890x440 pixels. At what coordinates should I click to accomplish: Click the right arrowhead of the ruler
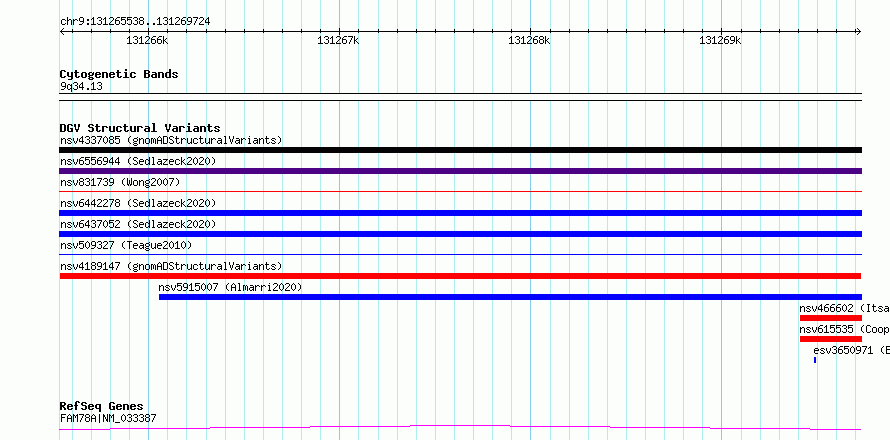(x=858, y=31)
